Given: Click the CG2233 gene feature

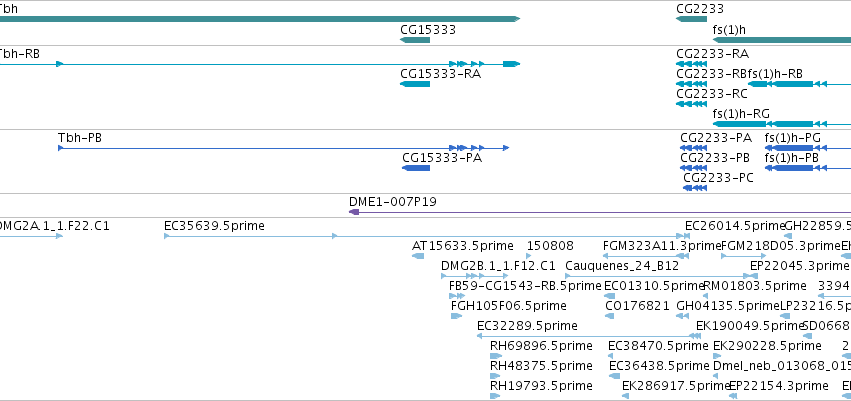Looking at the screenshot, I should [x=691, y=19].
